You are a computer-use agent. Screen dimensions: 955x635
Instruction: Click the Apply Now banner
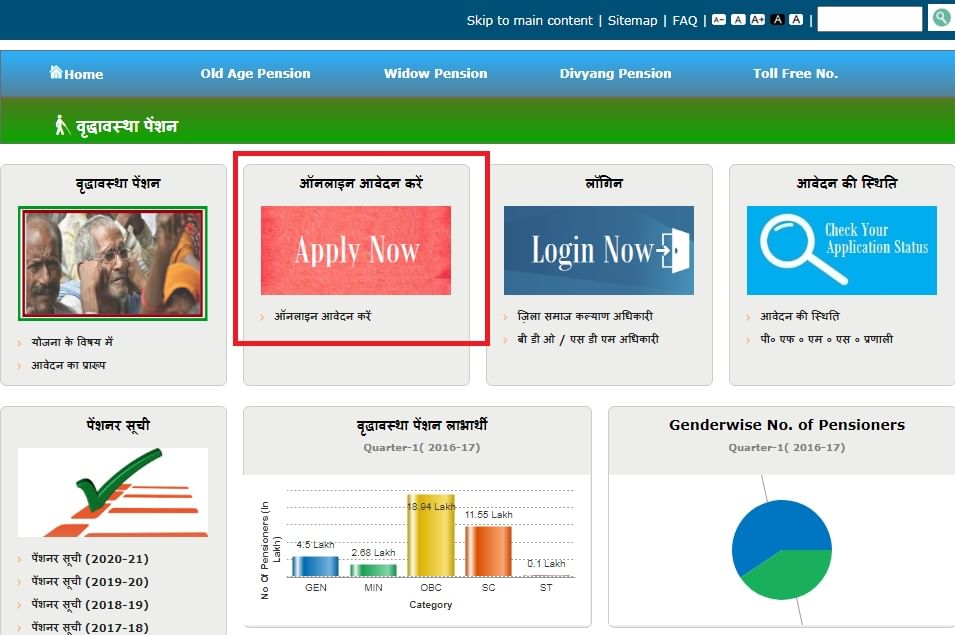tap(355, 251)
